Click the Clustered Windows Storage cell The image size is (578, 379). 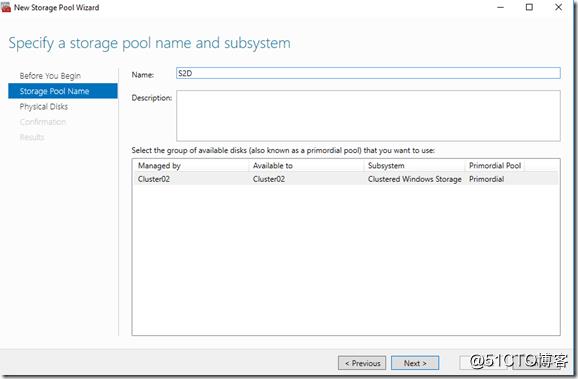pos(415,179)
